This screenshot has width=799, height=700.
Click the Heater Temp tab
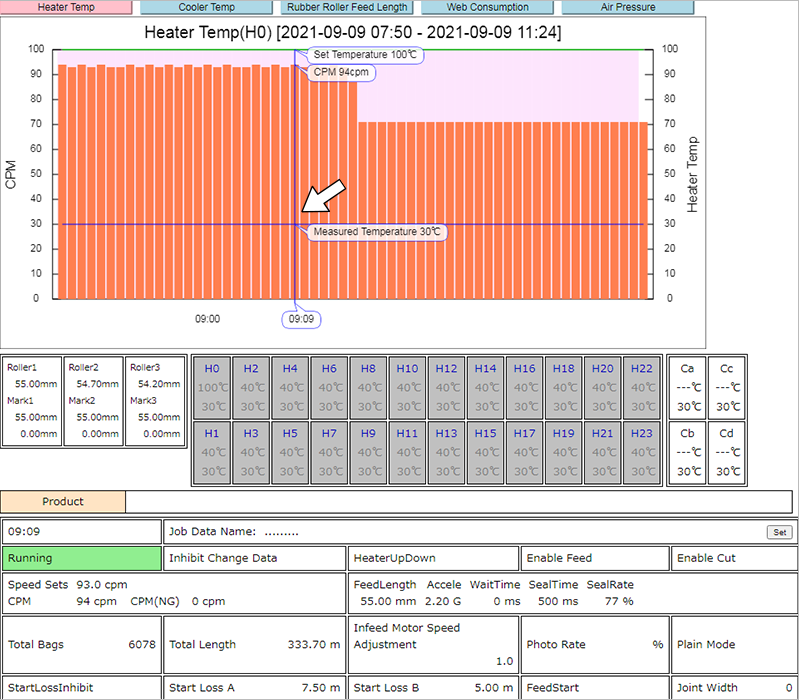pos(66,7)
